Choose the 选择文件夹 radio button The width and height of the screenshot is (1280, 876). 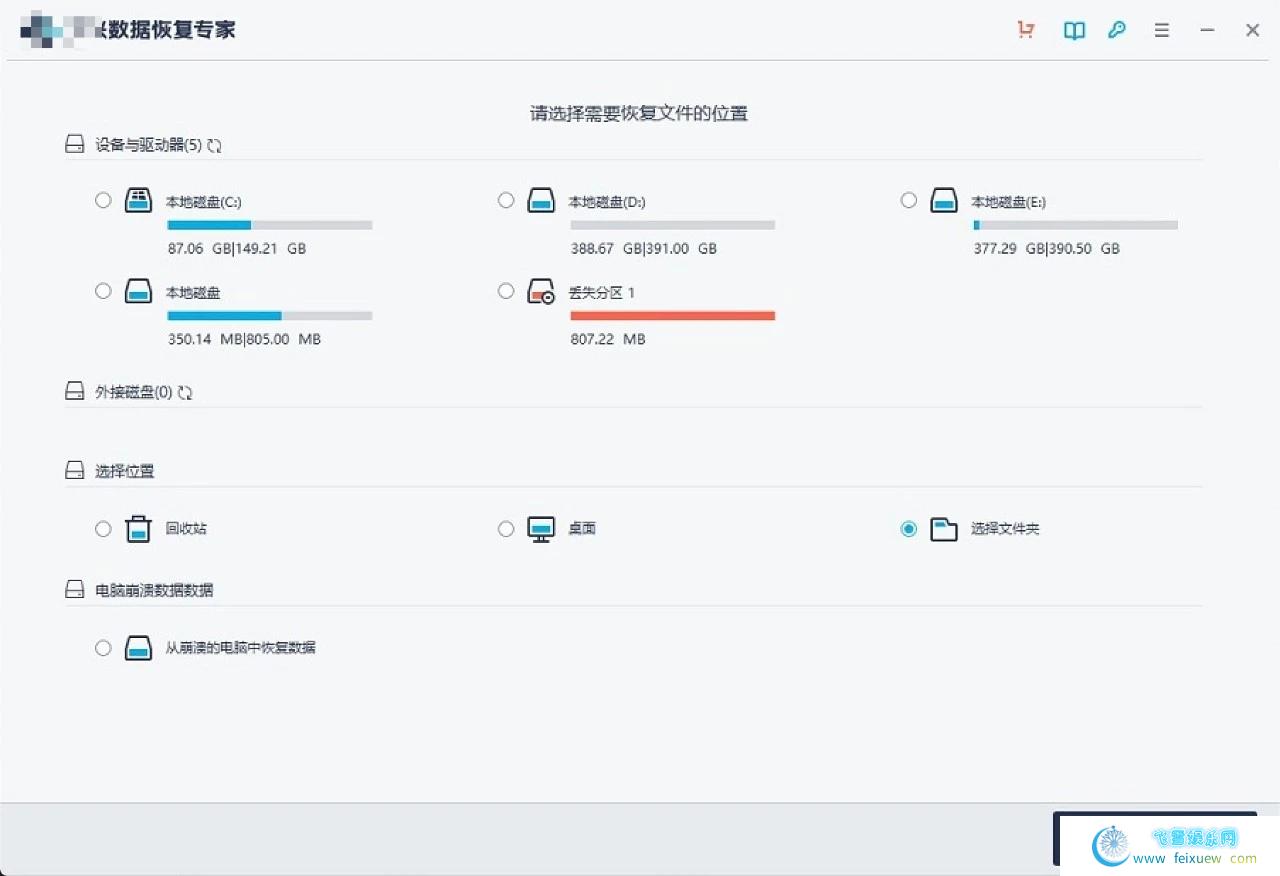(x=908, y=529)
